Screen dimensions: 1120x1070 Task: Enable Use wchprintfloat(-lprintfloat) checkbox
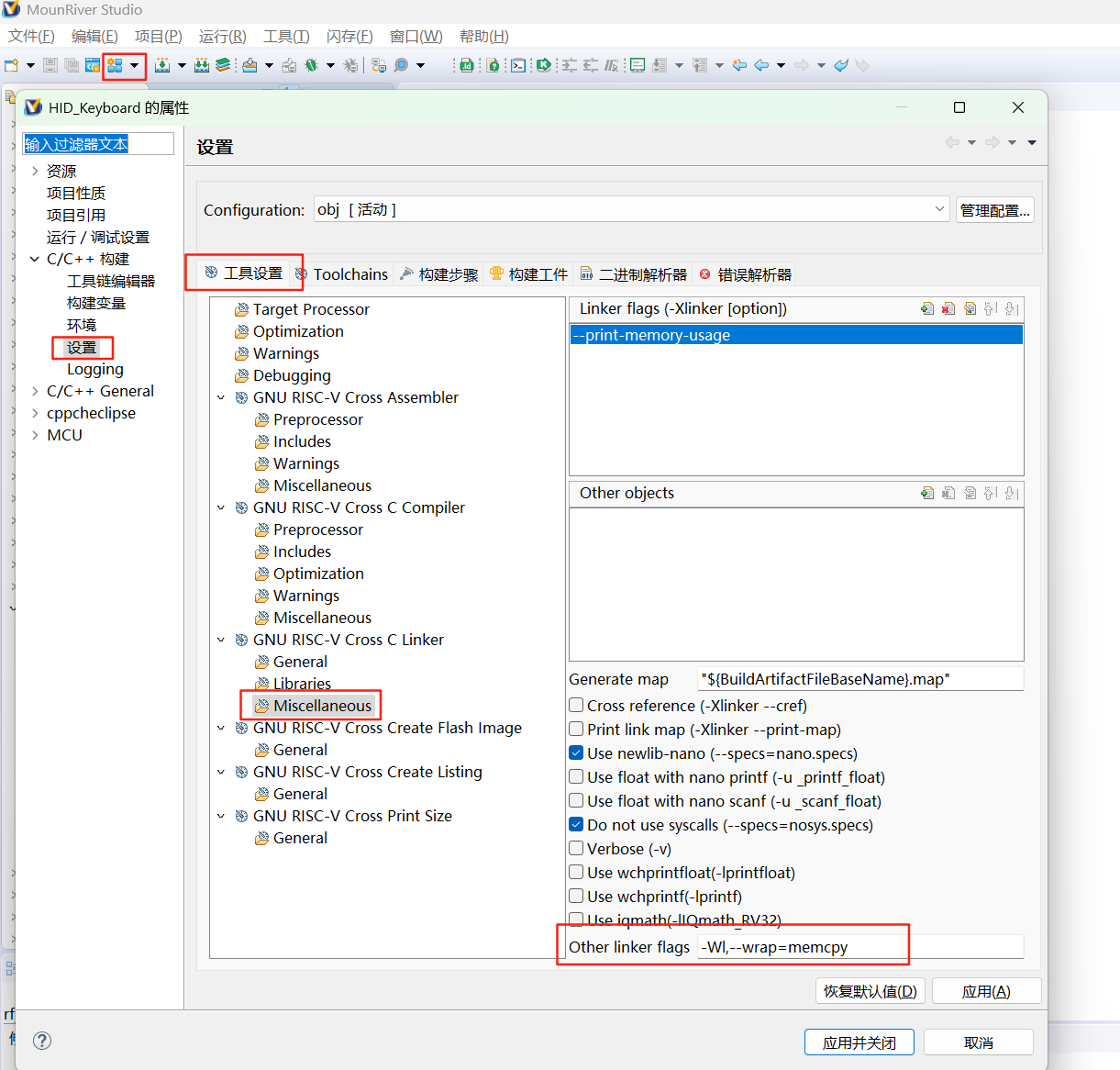pyautogui.click(x=576, y=872)
